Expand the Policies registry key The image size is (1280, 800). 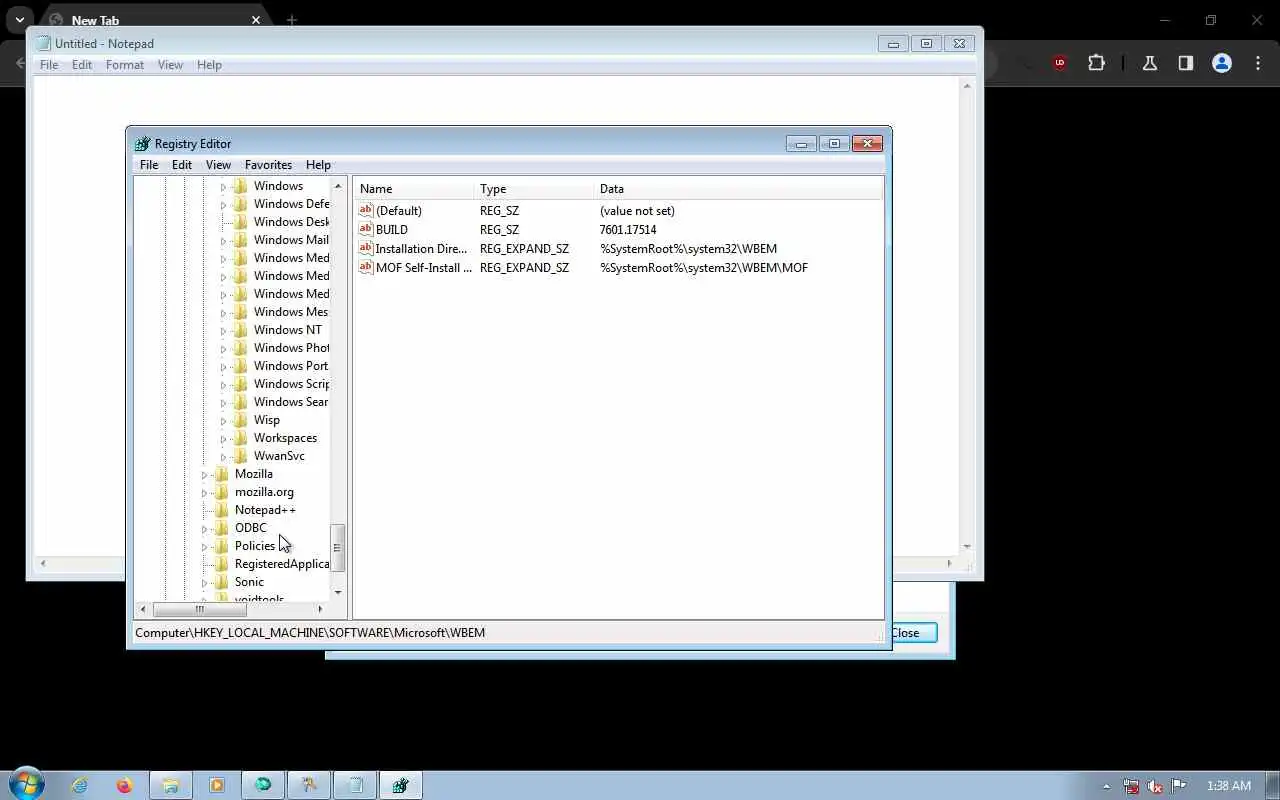[x=205, y=546]
